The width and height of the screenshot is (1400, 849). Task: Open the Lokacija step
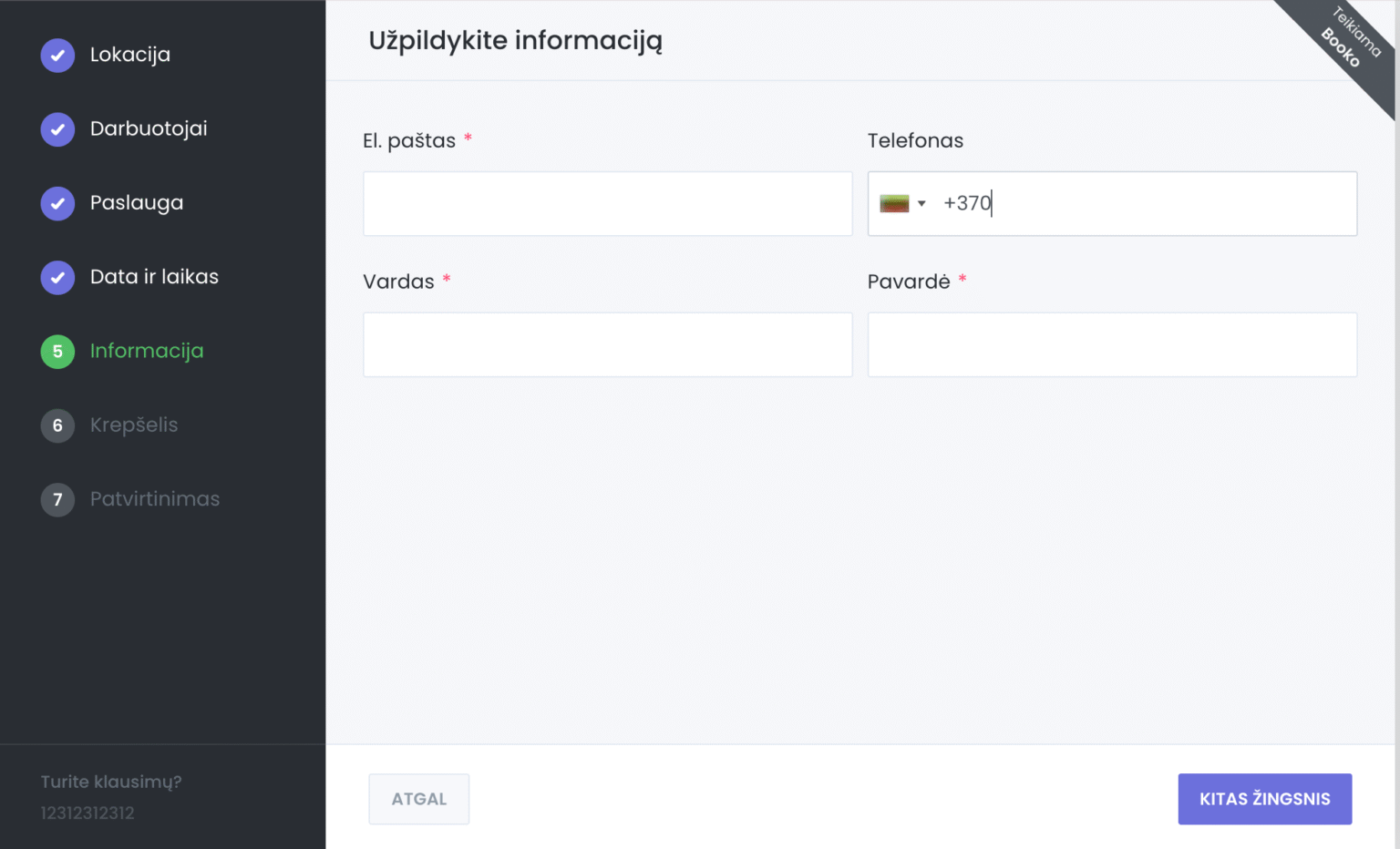coord(129,55)
